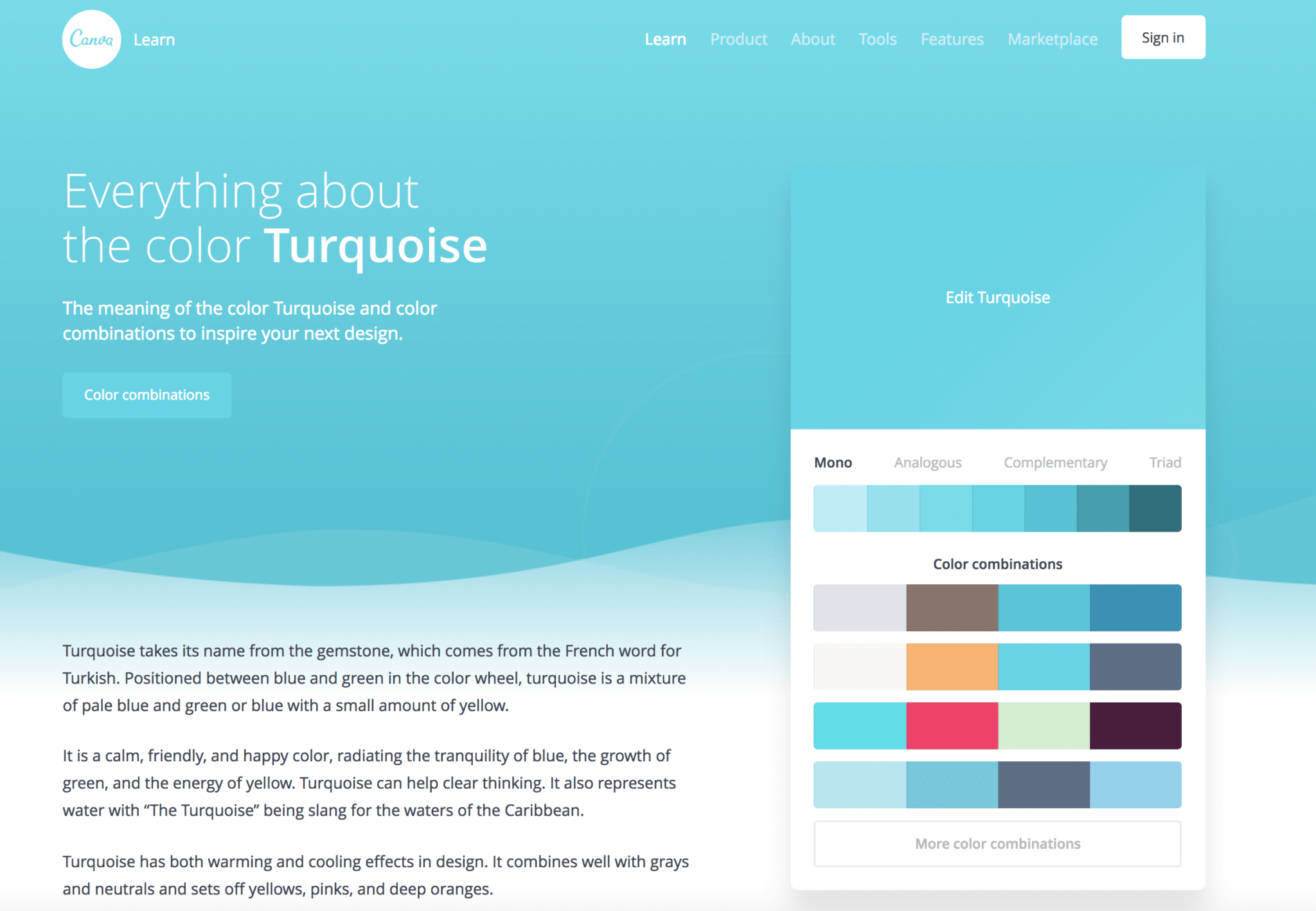1316x911 pixels.
Task: Select the Triad color scheme option
Action: [x=1163, y=462]
